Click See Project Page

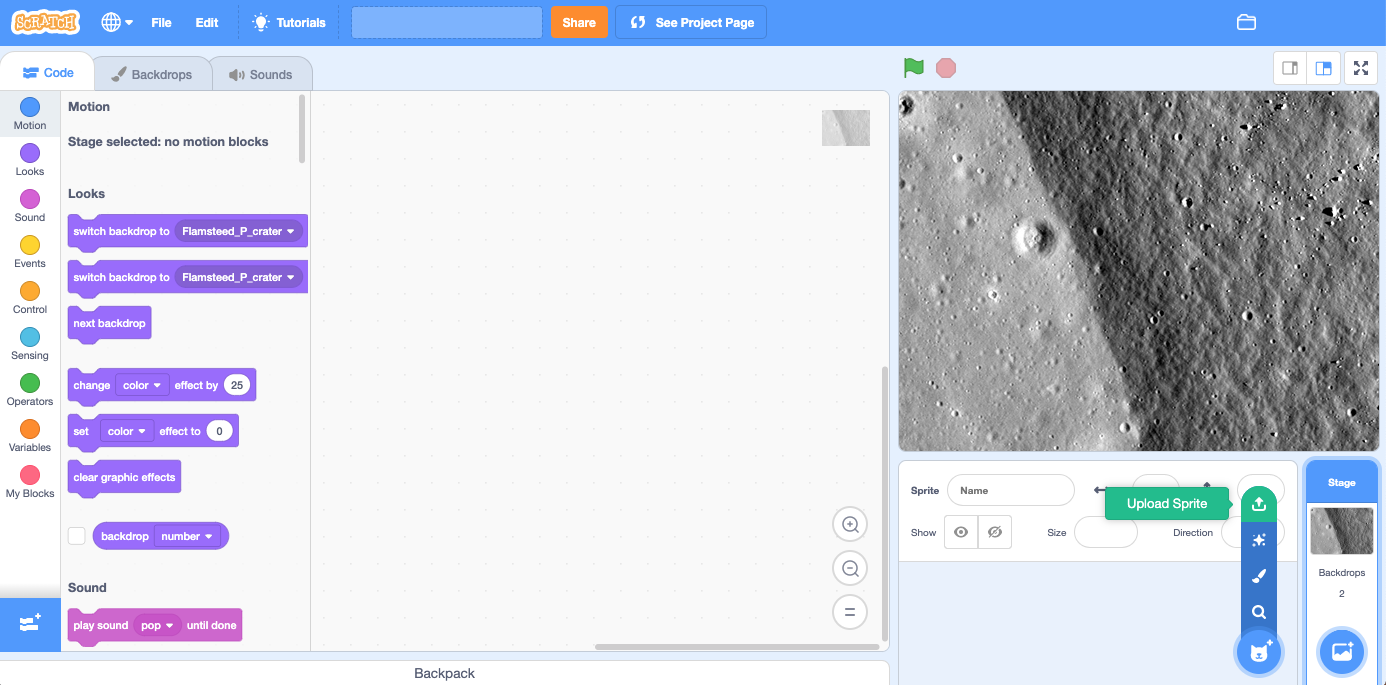click(x=691, y=22)
